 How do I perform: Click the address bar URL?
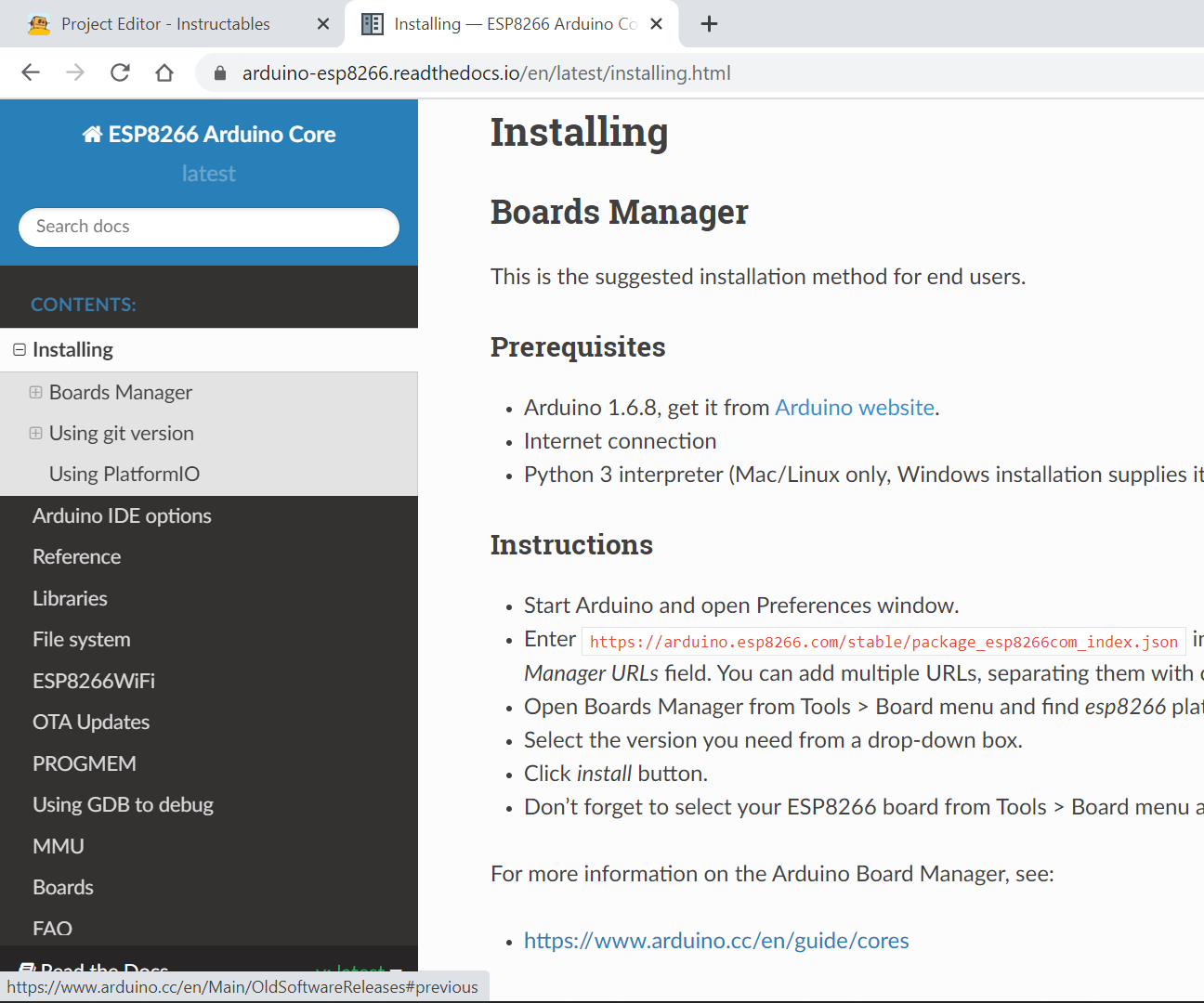(x=486, y=73)
